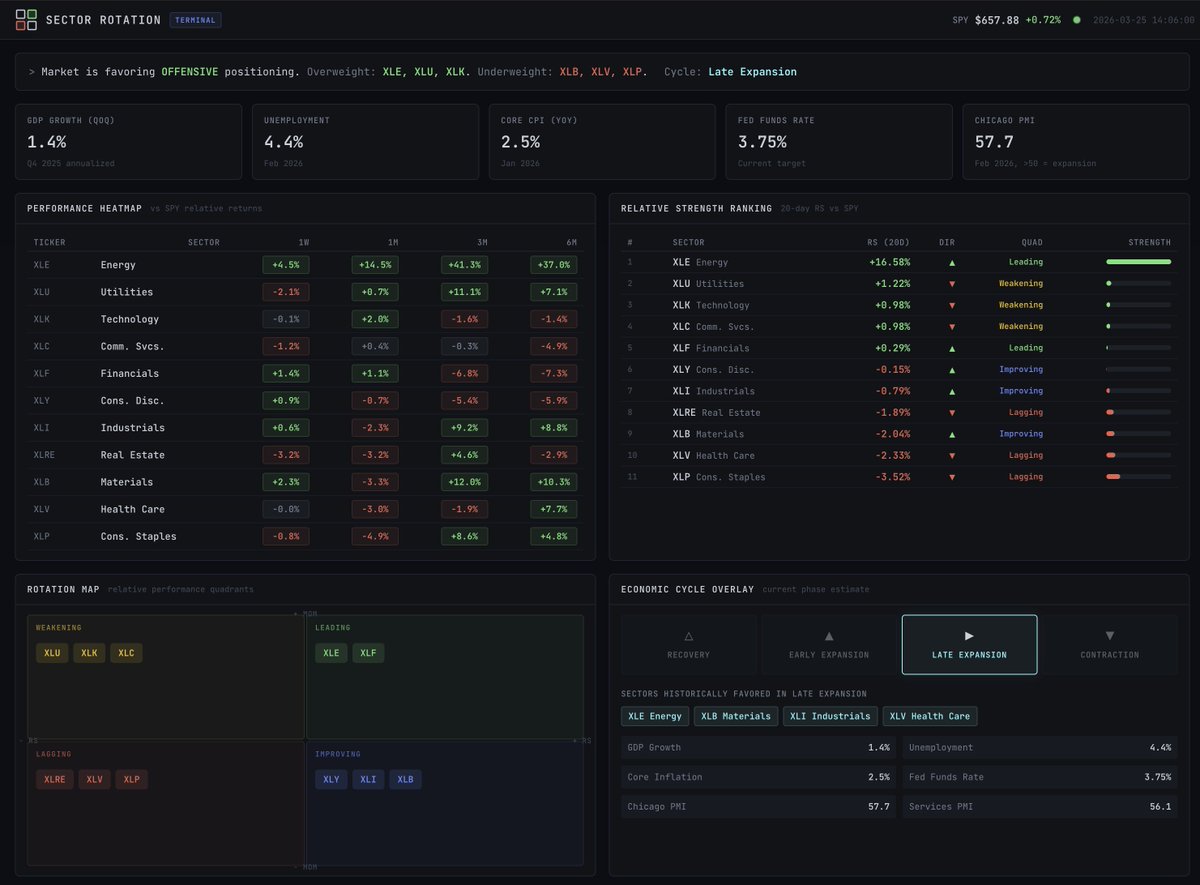Click the XLP chip in Lagging quadrant
The image size is (1200, 885).
point(131,779)
